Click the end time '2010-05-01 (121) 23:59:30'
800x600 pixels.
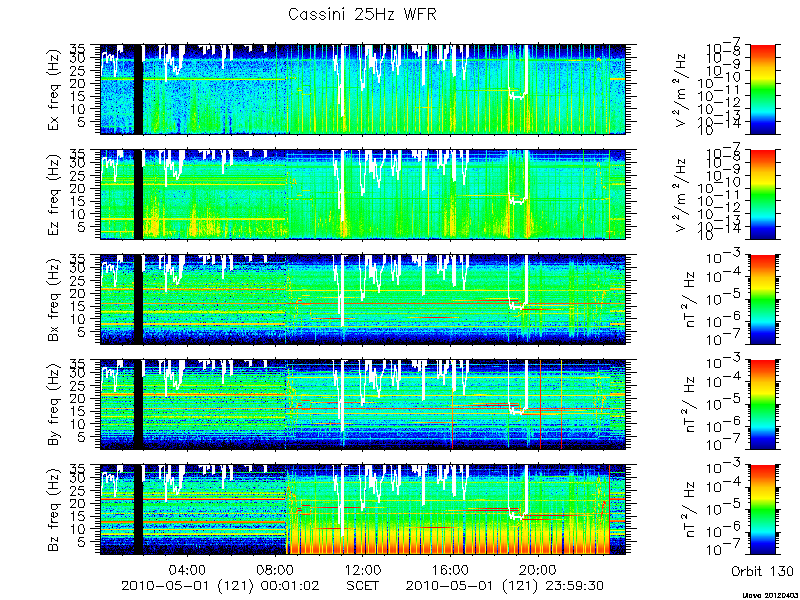pyautogui.click(x=505, y=586)
